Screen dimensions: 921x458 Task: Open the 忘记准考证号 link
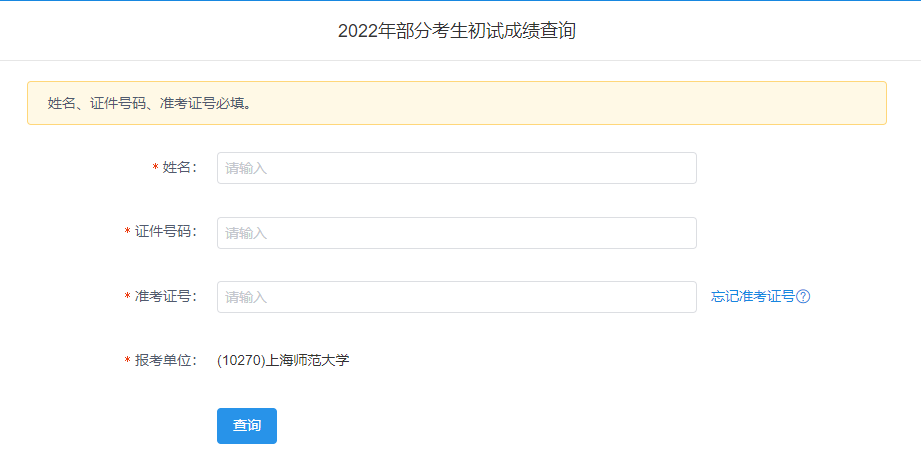pyautogui.click(x=752, y=296)
